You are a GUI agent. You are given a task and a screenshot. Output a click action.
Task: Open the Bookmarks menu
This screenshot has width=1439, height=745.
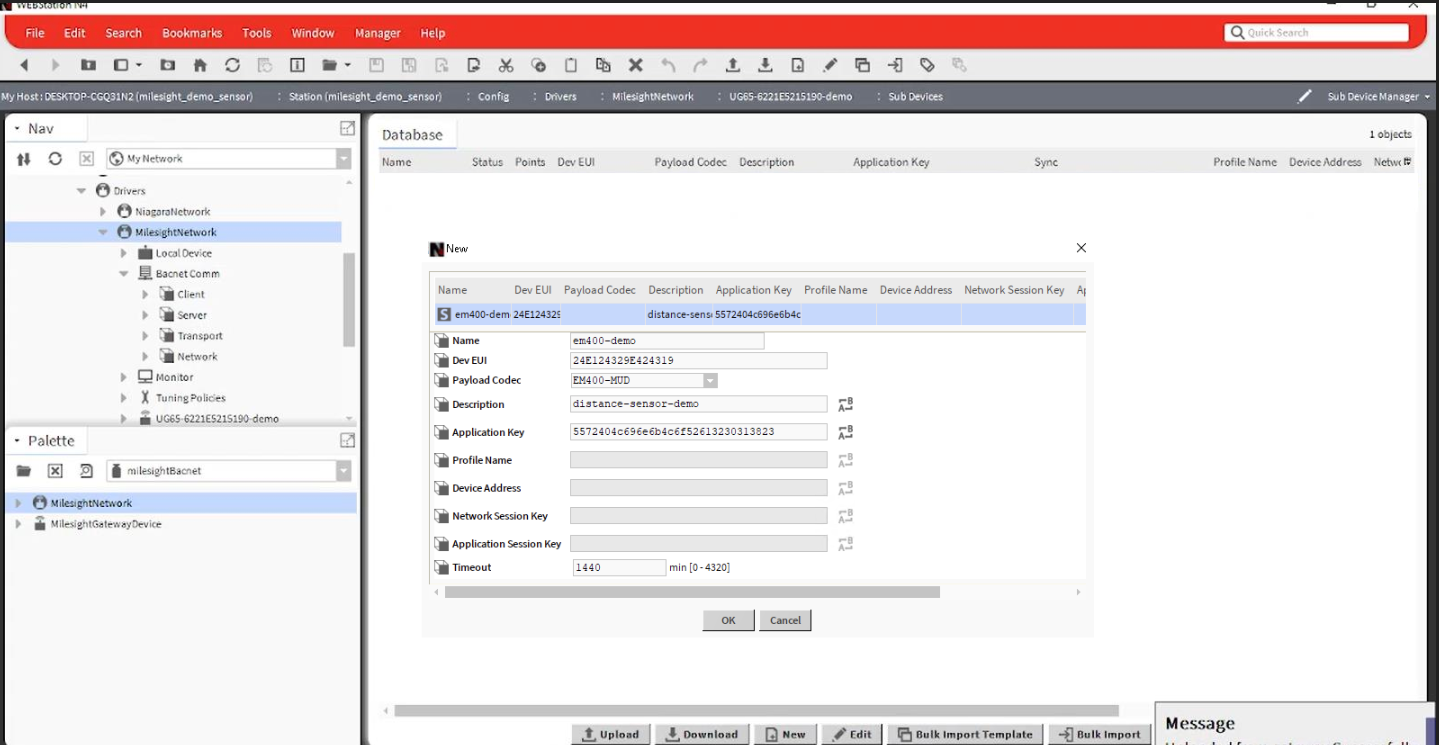(x=192, y=33)
